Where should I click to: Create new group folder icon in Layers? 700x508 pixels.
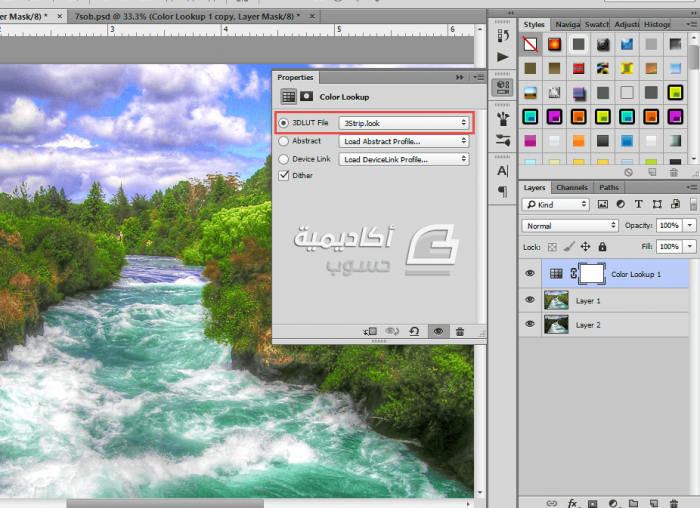coord(633,504)
